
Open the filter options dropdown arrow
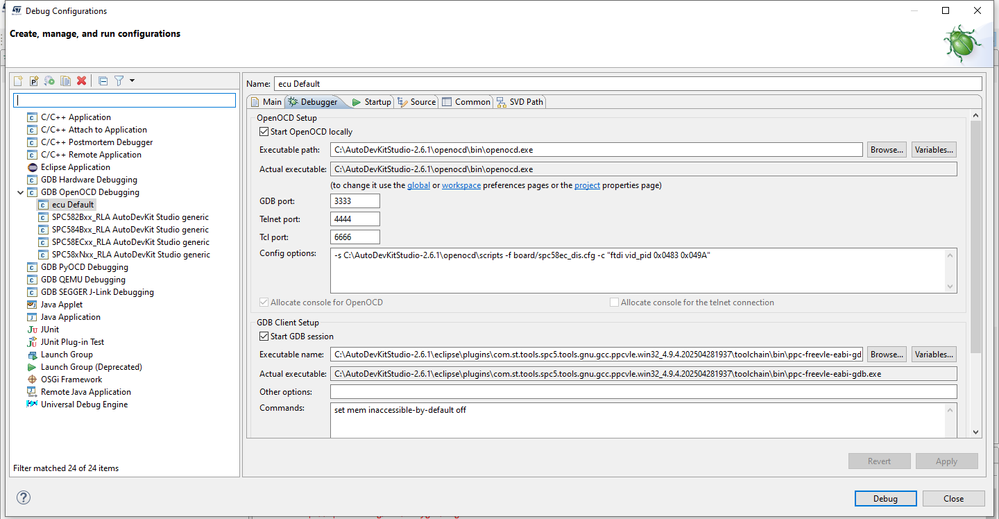tap(132, 81)
